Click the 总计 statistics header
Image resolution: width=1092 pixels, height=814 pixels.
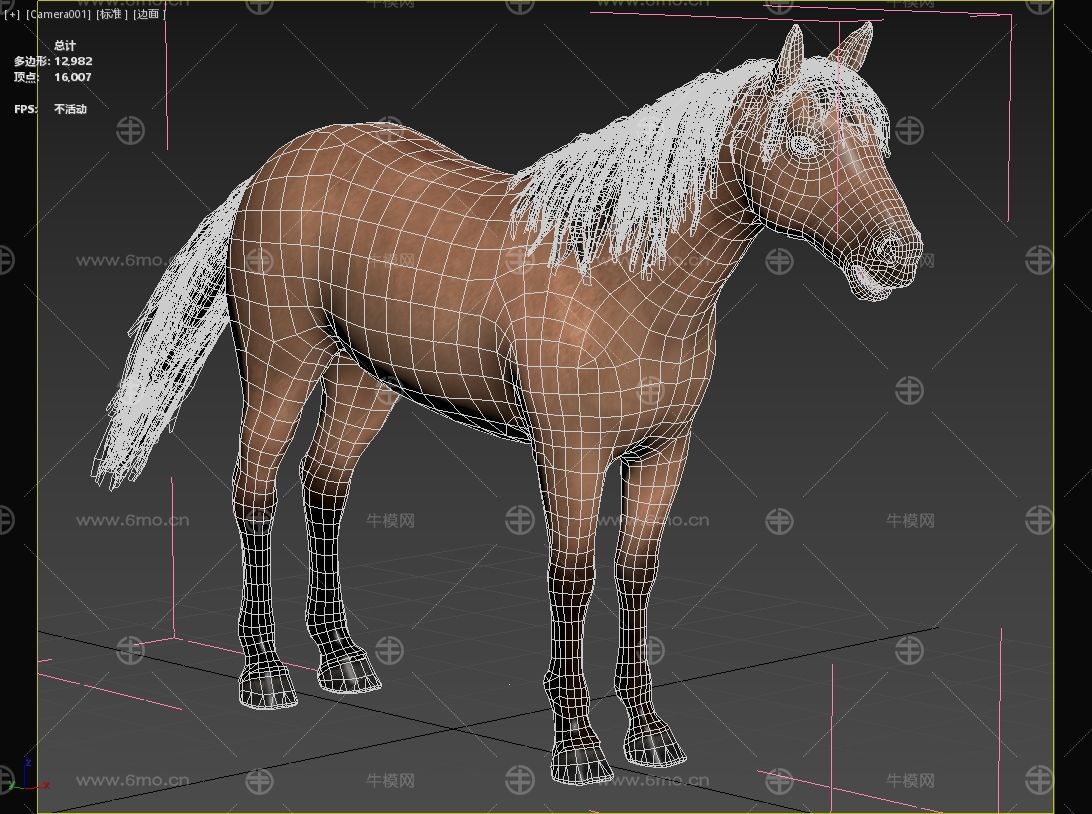tap(65, 45)
